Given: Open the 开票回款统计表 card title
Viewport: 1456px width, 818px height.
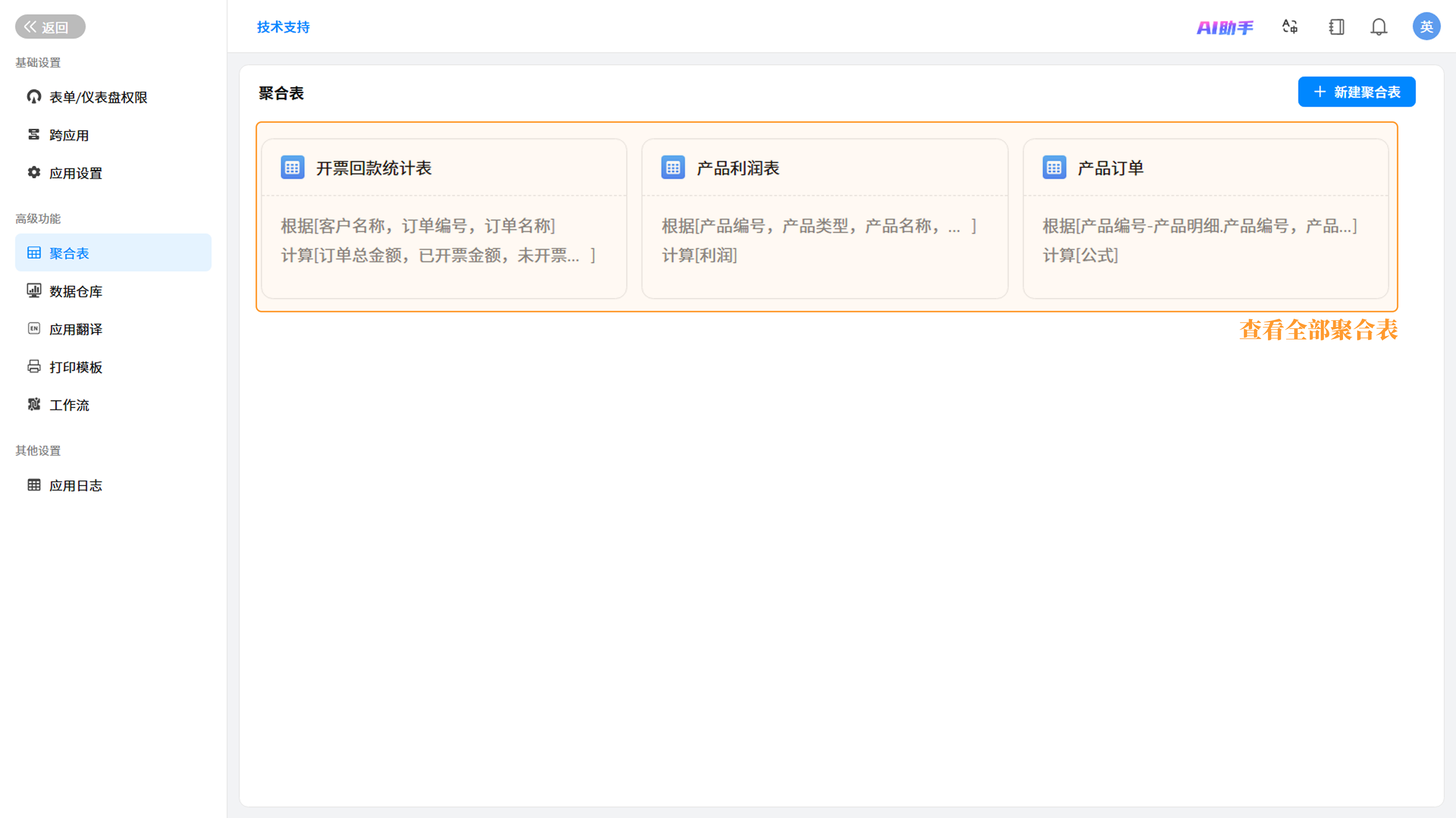Looking at the screenshot, I should tap(373, 168).
